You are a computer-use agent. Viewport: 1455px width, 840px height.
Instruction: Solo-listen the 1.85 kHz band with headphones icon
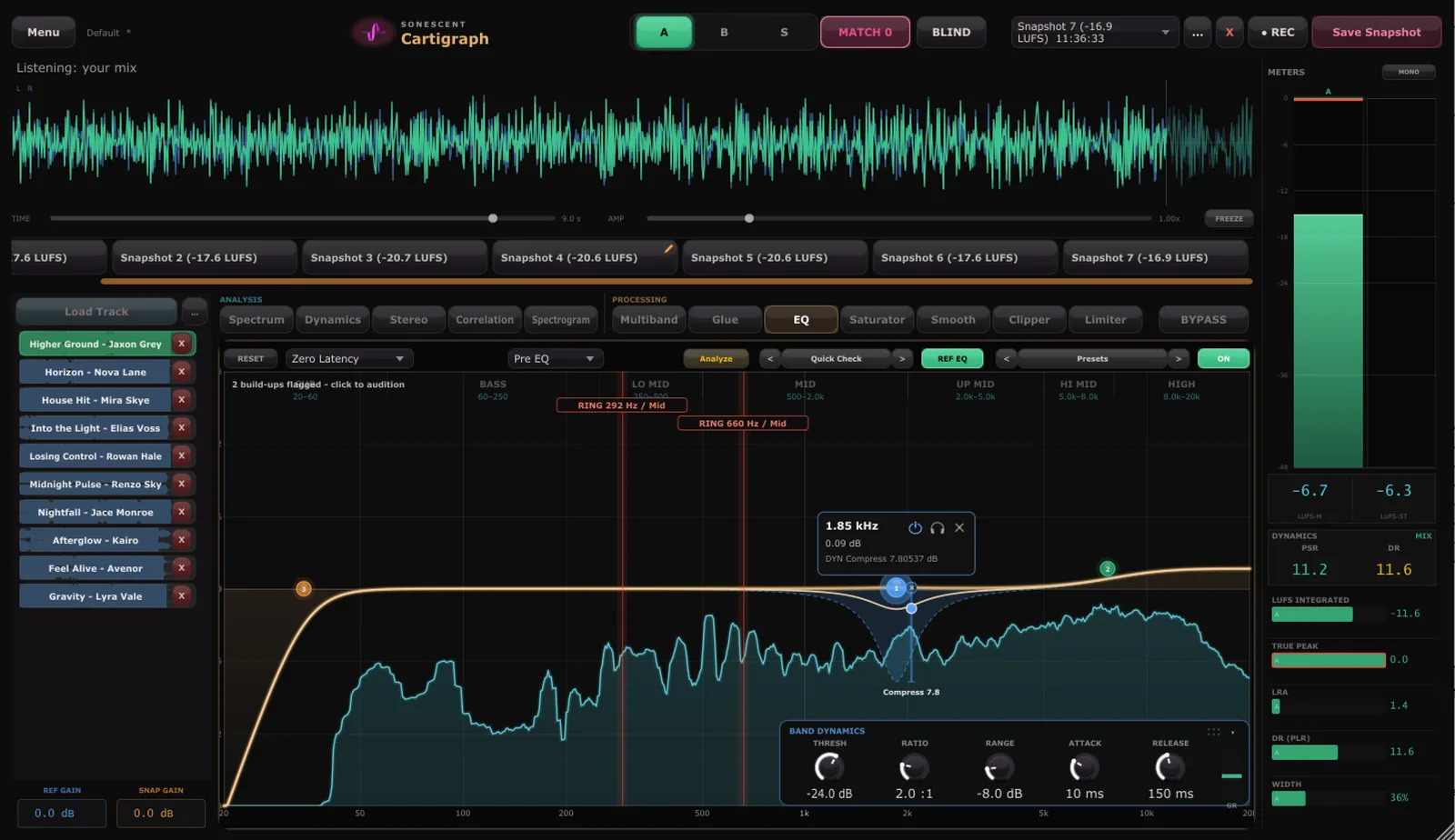pos(937,527)
